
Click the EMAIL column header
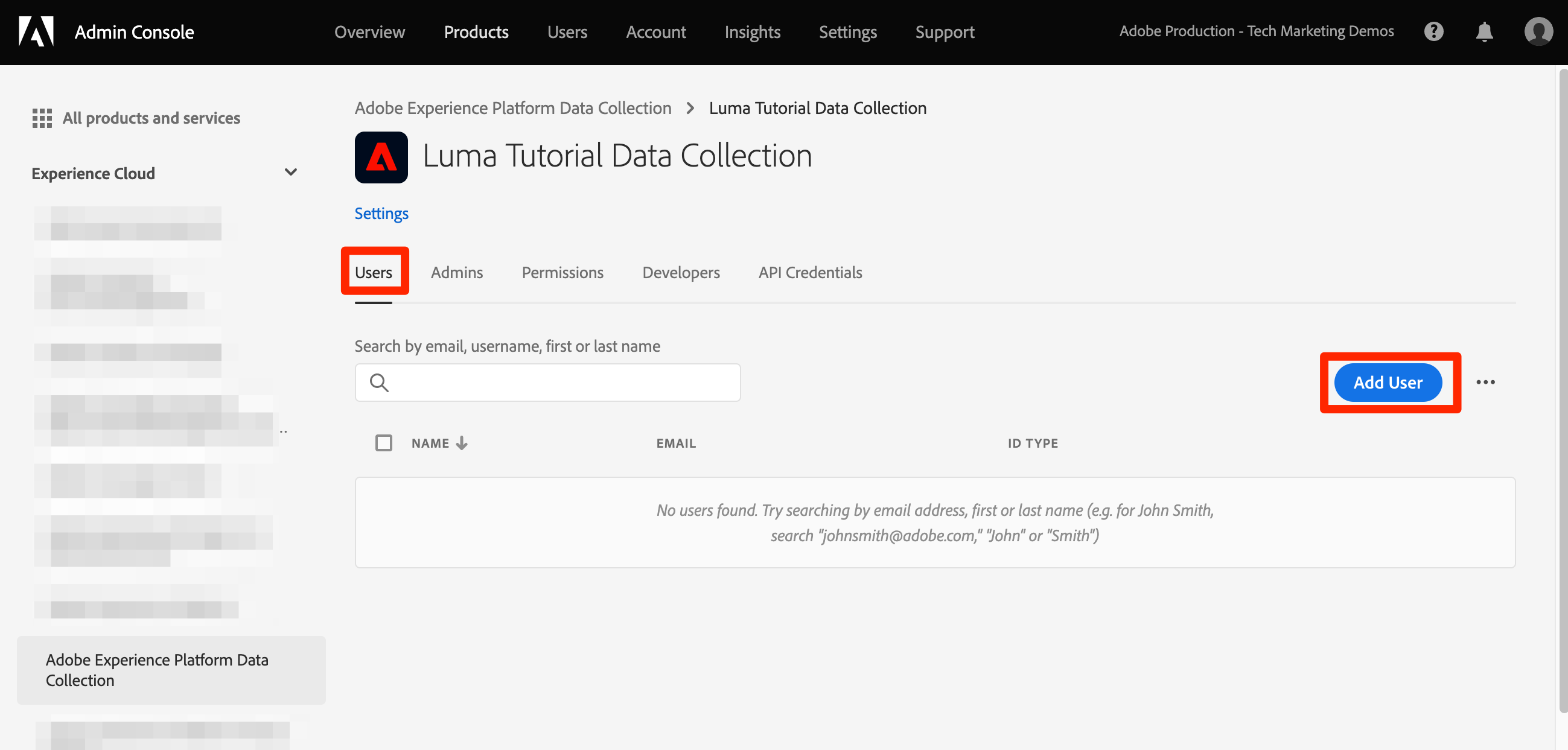pyautogui.click(x=675, y=443)
